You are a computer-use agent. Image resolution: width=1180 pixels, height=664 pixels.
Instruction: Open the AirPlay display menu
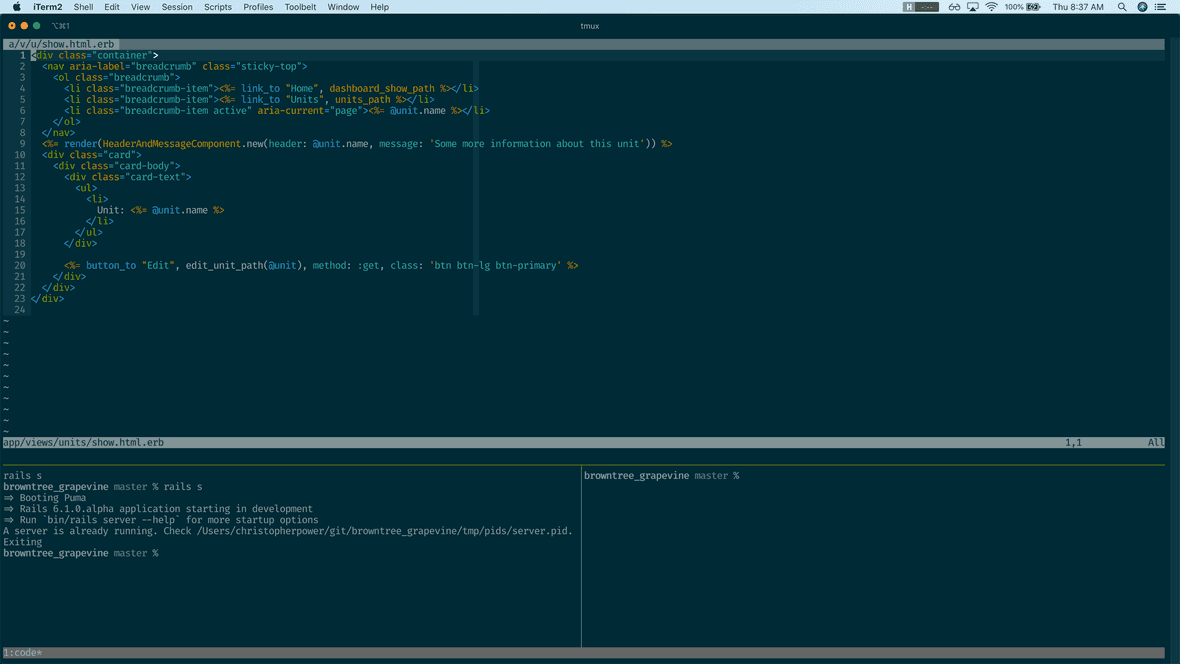pos(973,7)
